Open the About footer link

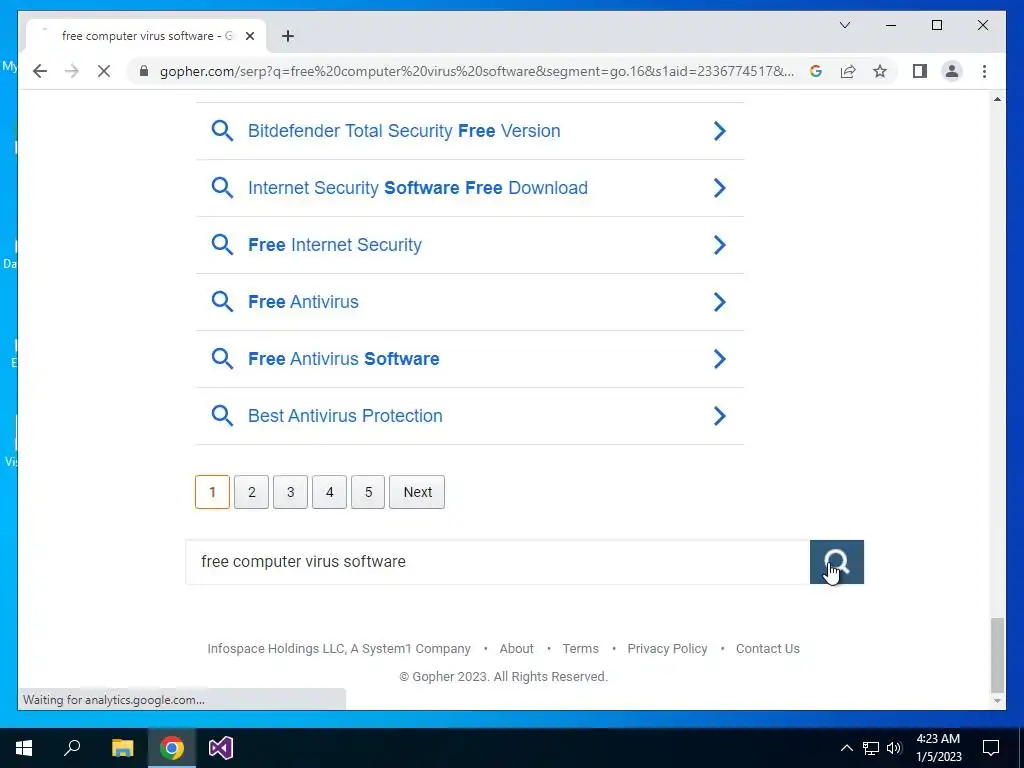(517, 648)
